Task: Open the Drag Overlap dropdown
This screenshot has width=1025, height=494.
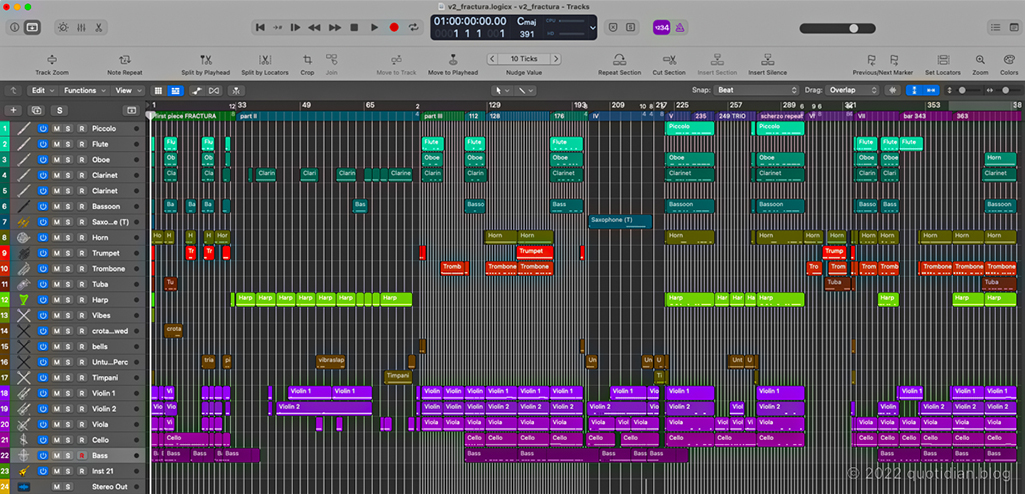Action: [851, 90]
